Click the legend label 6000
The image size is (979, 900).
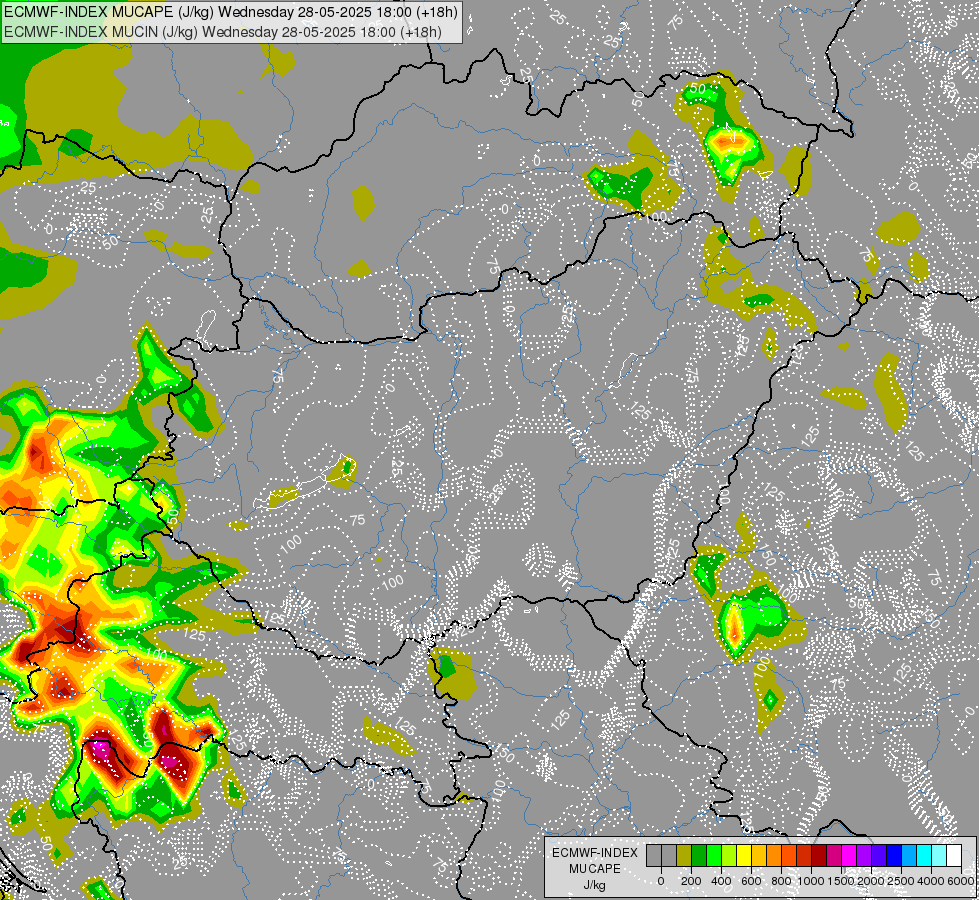[960, 881]
